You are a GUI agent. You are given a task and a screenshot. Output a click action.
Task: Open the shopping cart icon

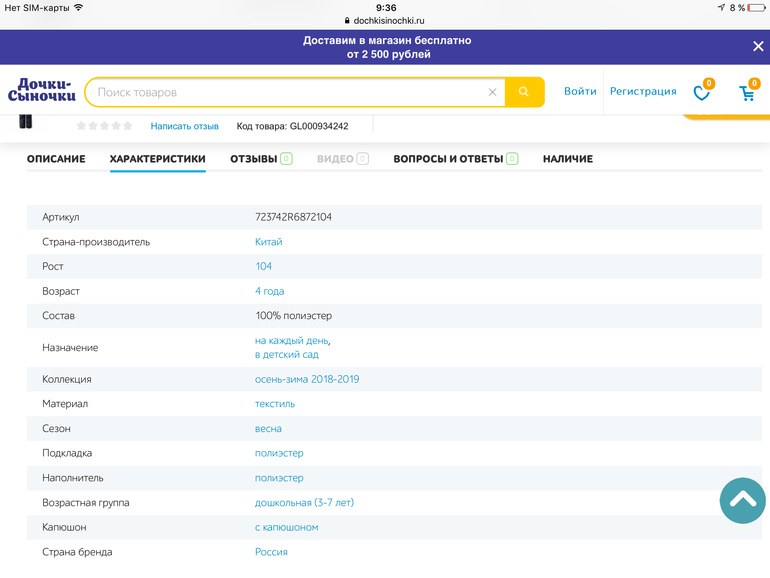(747, 92)
